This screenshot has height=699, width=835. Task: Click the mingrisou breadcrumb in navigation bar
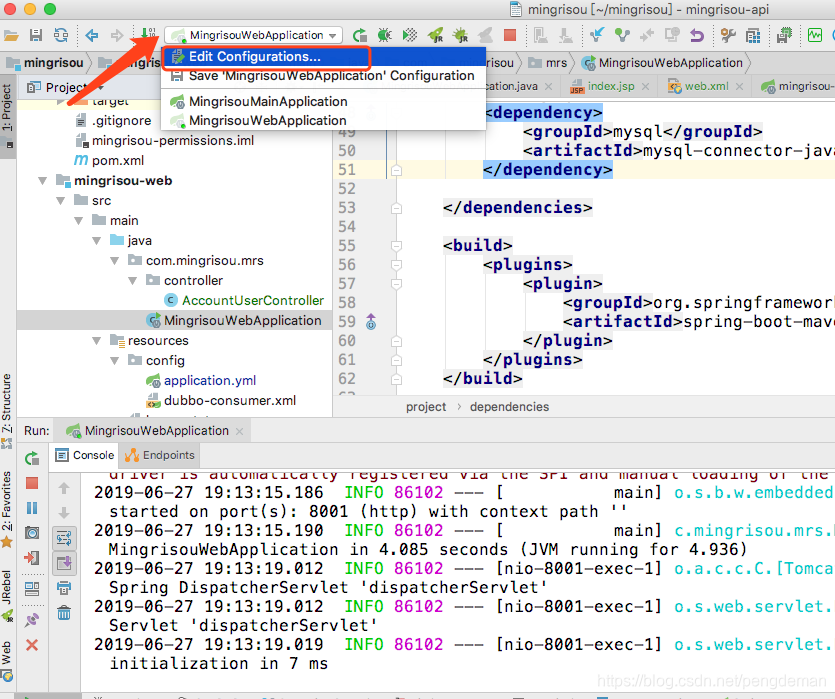(45, 63)
